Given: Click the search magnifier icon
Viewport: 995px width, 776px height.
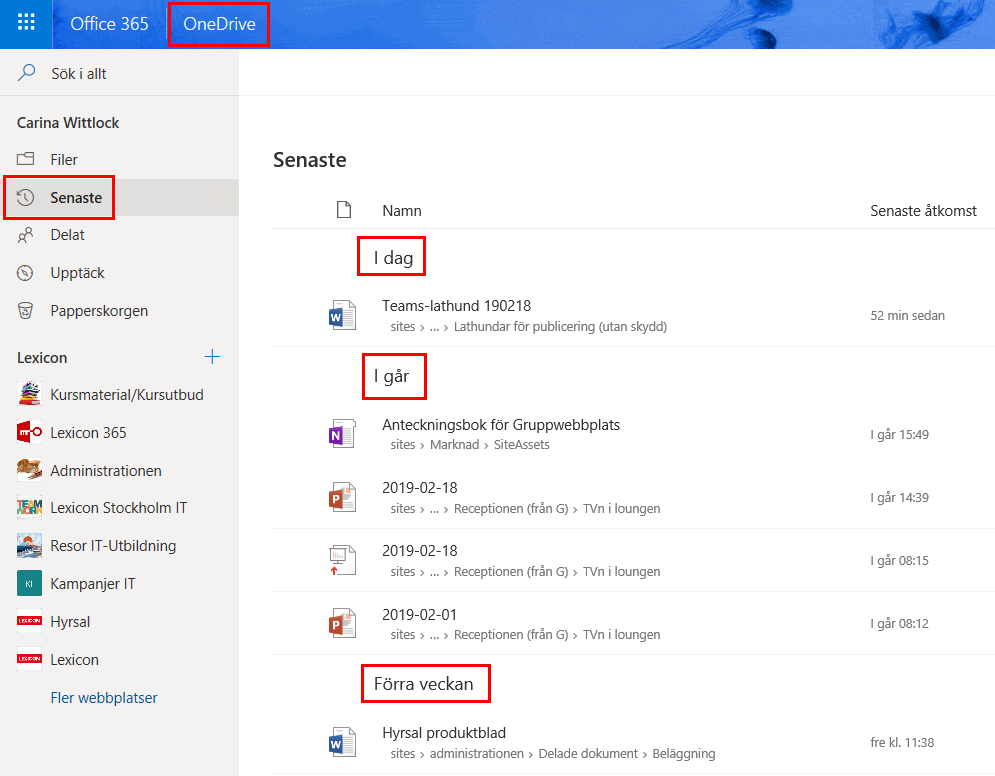Looking at the screenshot, I should 26,72.
